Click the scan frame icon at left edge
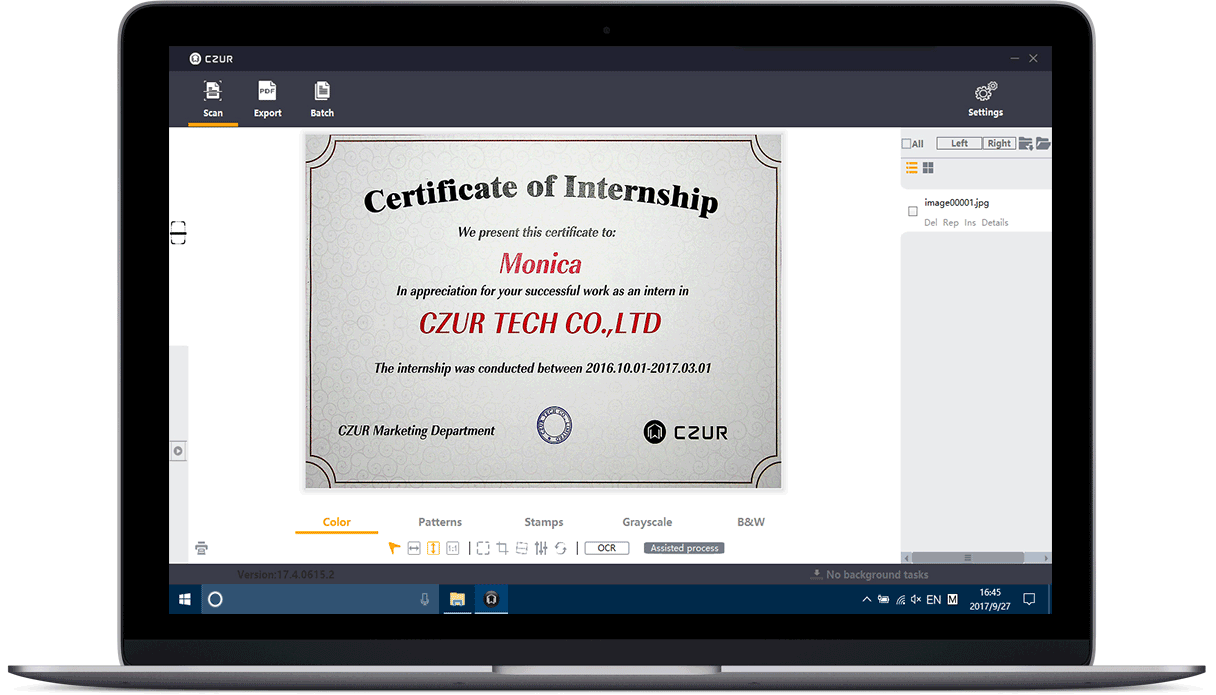The image size is (1216, 695). 178,233
